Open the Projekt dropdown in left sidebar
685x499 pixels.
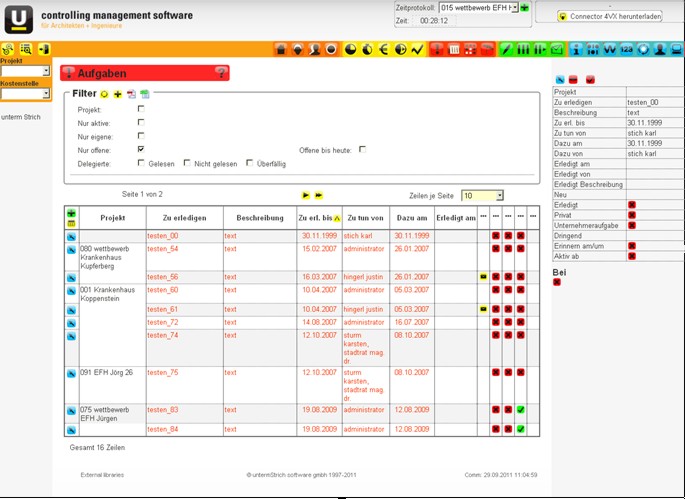tap(25, 71)
